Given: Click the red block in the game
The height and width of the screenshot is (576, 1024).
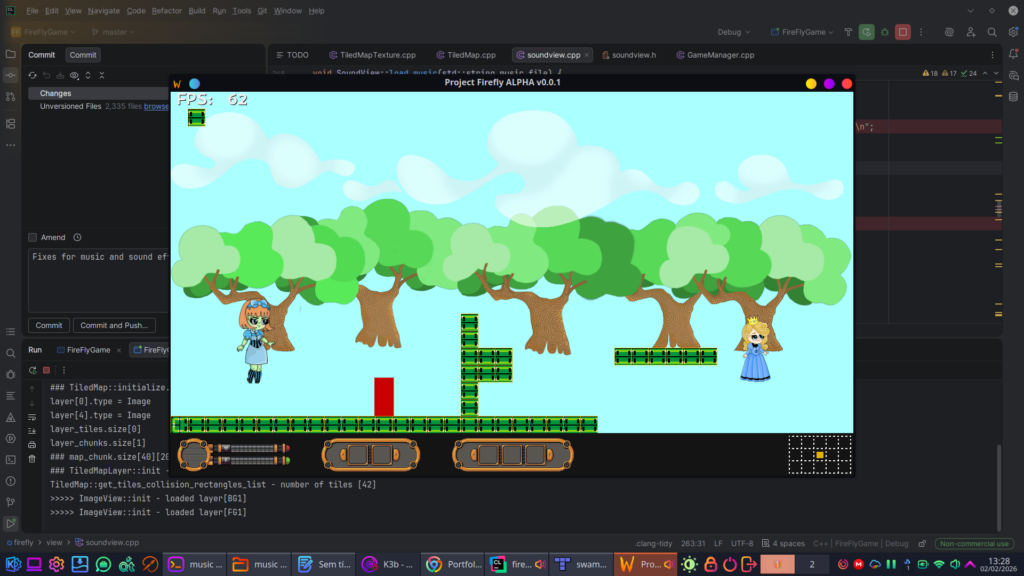Looking at the screenshot, I should click(x=384, y=397).
